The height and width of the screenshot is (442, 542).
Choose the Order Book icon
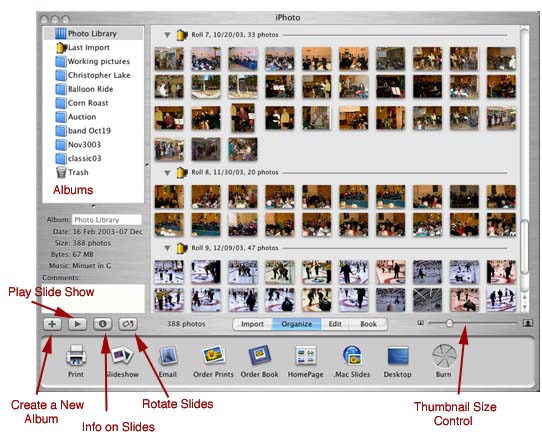click(260, 355)
